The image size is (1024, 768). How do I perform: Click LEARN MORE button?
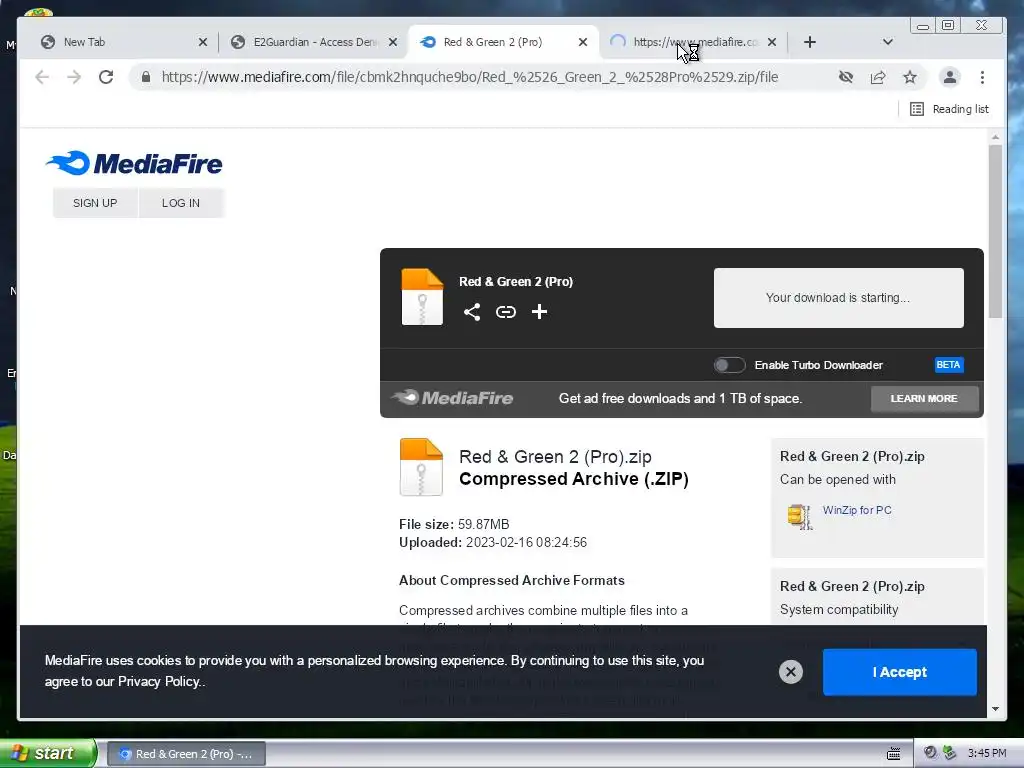pyautogui.click(x=924, y=398)
